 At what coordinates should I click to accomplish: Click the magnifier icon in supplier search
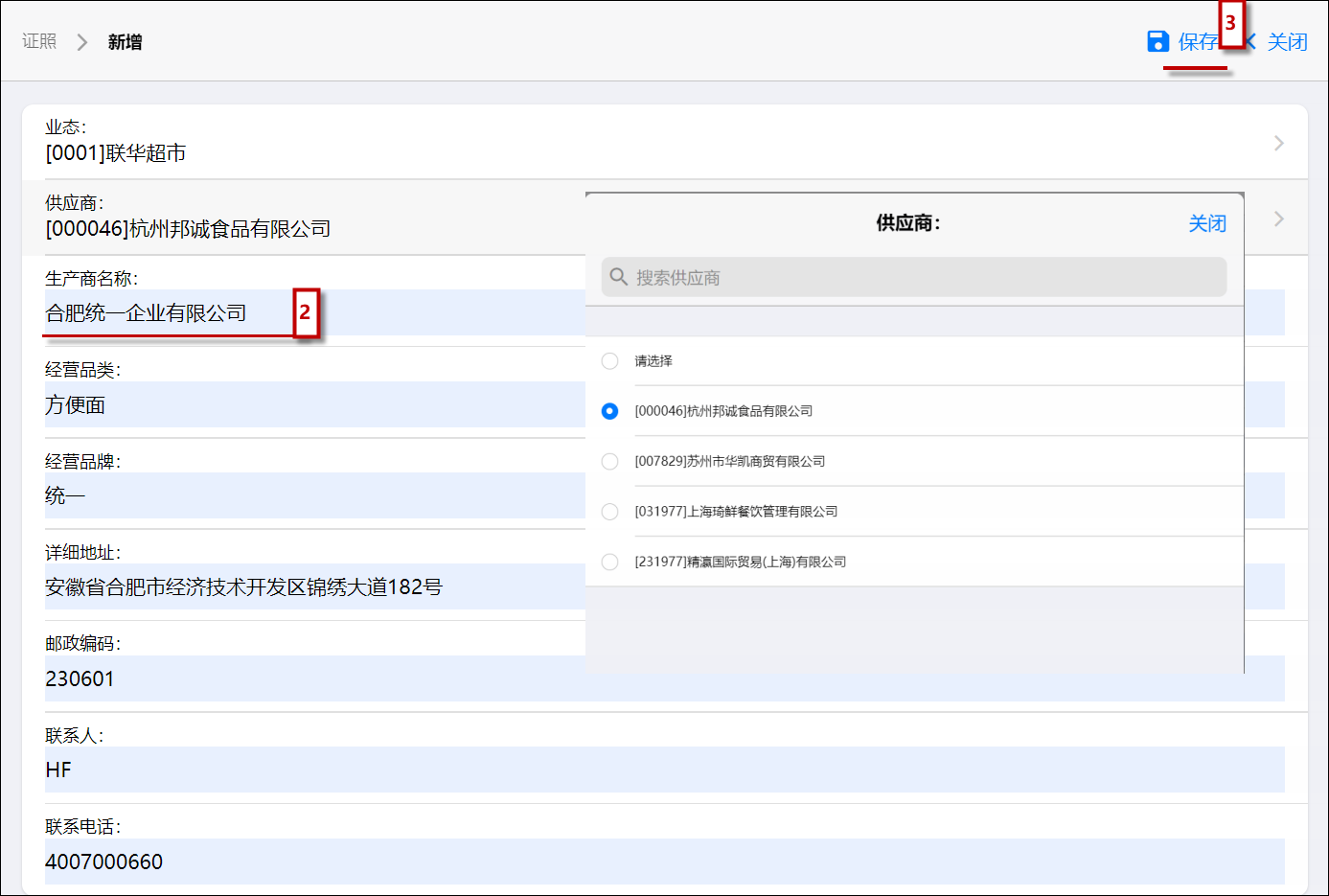click(618, 277)
